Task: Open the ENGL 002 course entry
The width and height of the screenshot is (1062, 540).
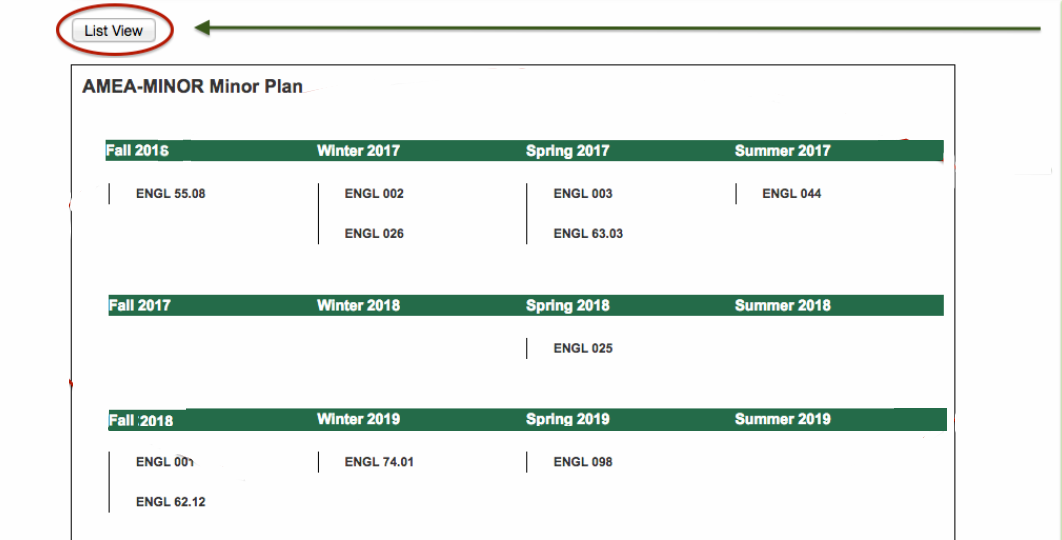Action: tap(374, 194)
